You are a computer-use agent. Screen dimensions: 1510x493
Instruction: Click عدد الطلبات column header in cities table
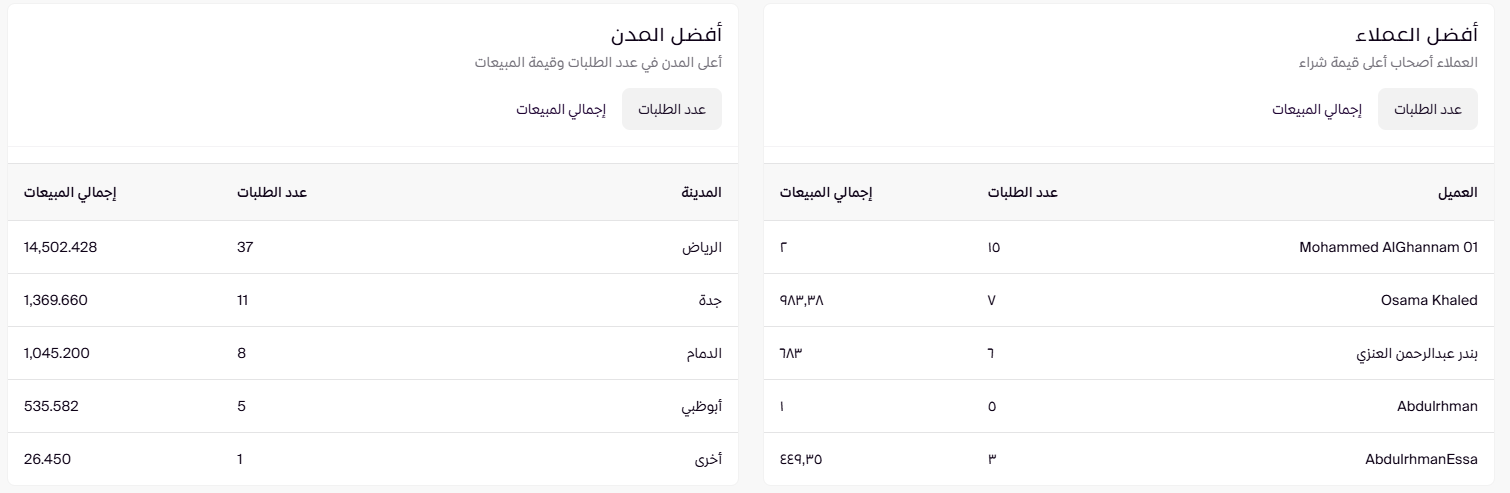coord(271,192)
